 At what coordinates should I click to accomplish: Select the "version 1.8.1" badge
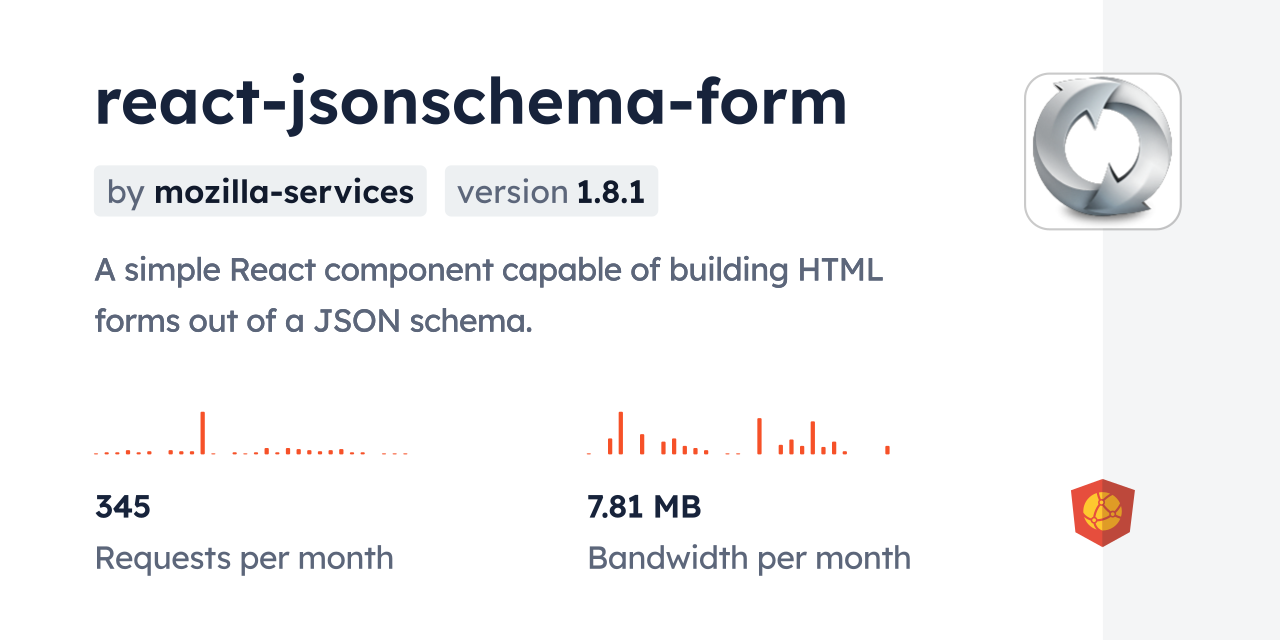[x=551, y=192]
